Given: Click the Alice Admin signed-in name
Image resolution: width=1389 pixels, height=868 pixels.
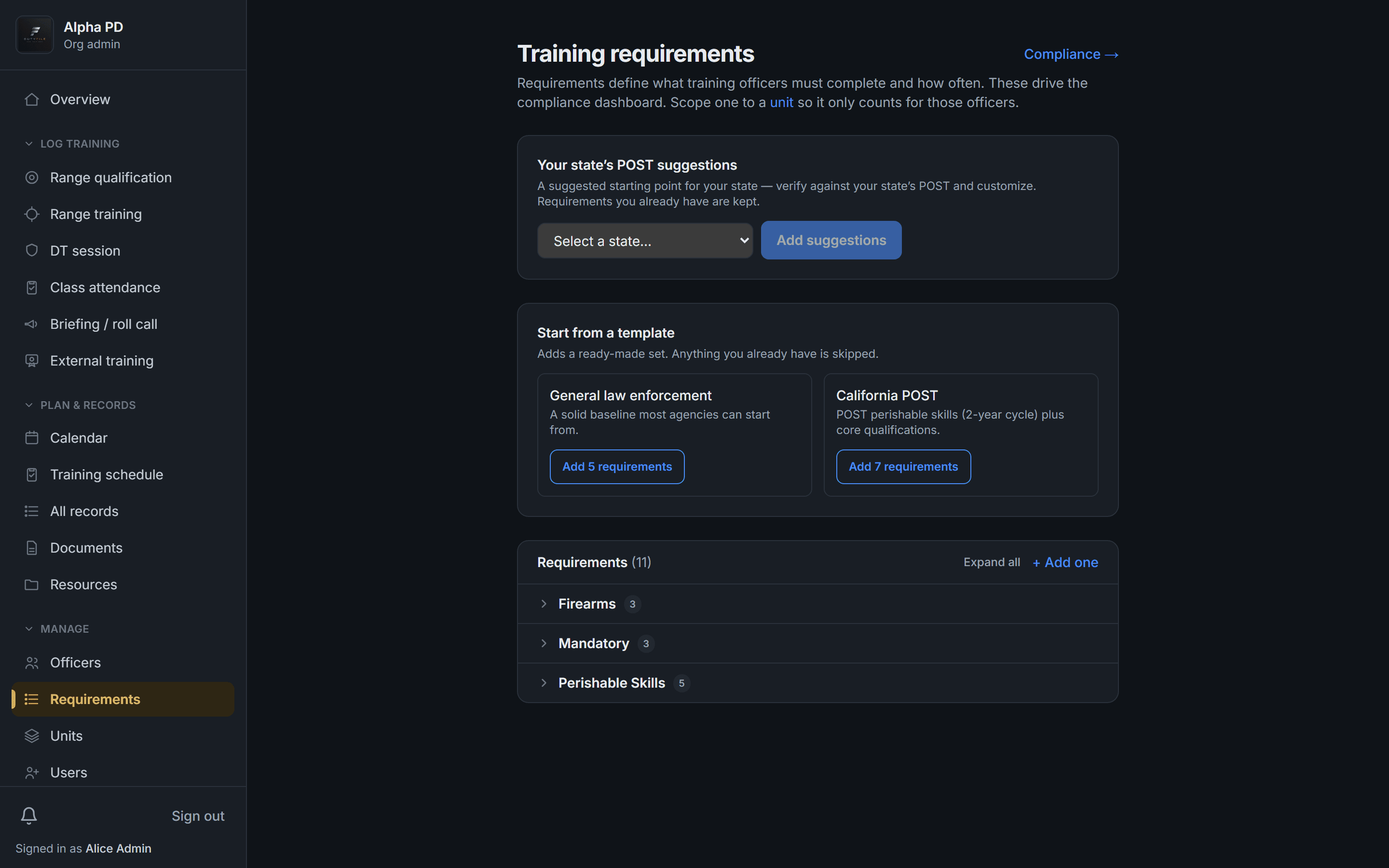Looking at the screenshot, I should click(118, 849).
